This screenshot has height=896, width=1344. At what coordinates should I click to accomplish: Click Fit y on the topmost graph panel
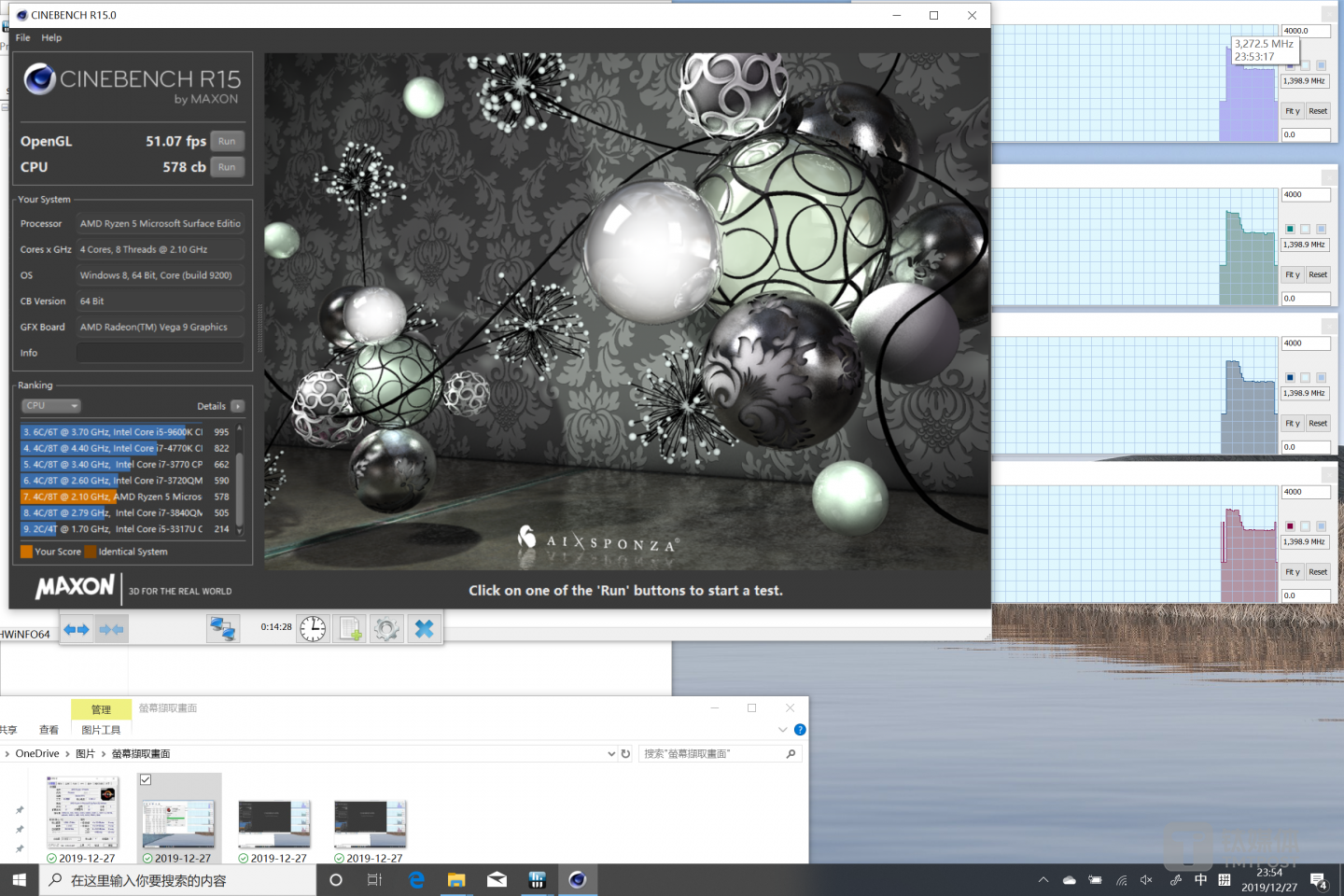(1292, 110)
